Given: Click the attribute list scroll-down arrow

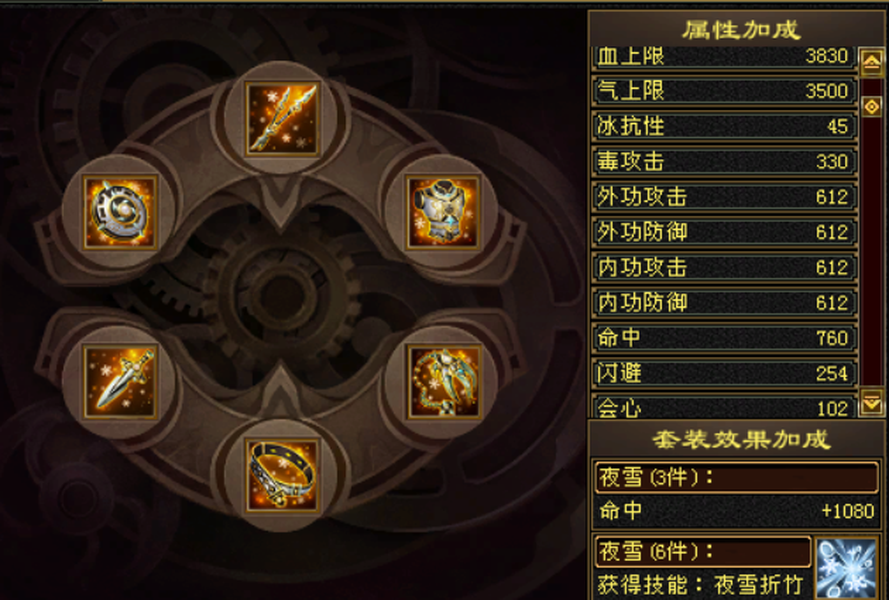Looking at the screenshot, I should (871, 402).
